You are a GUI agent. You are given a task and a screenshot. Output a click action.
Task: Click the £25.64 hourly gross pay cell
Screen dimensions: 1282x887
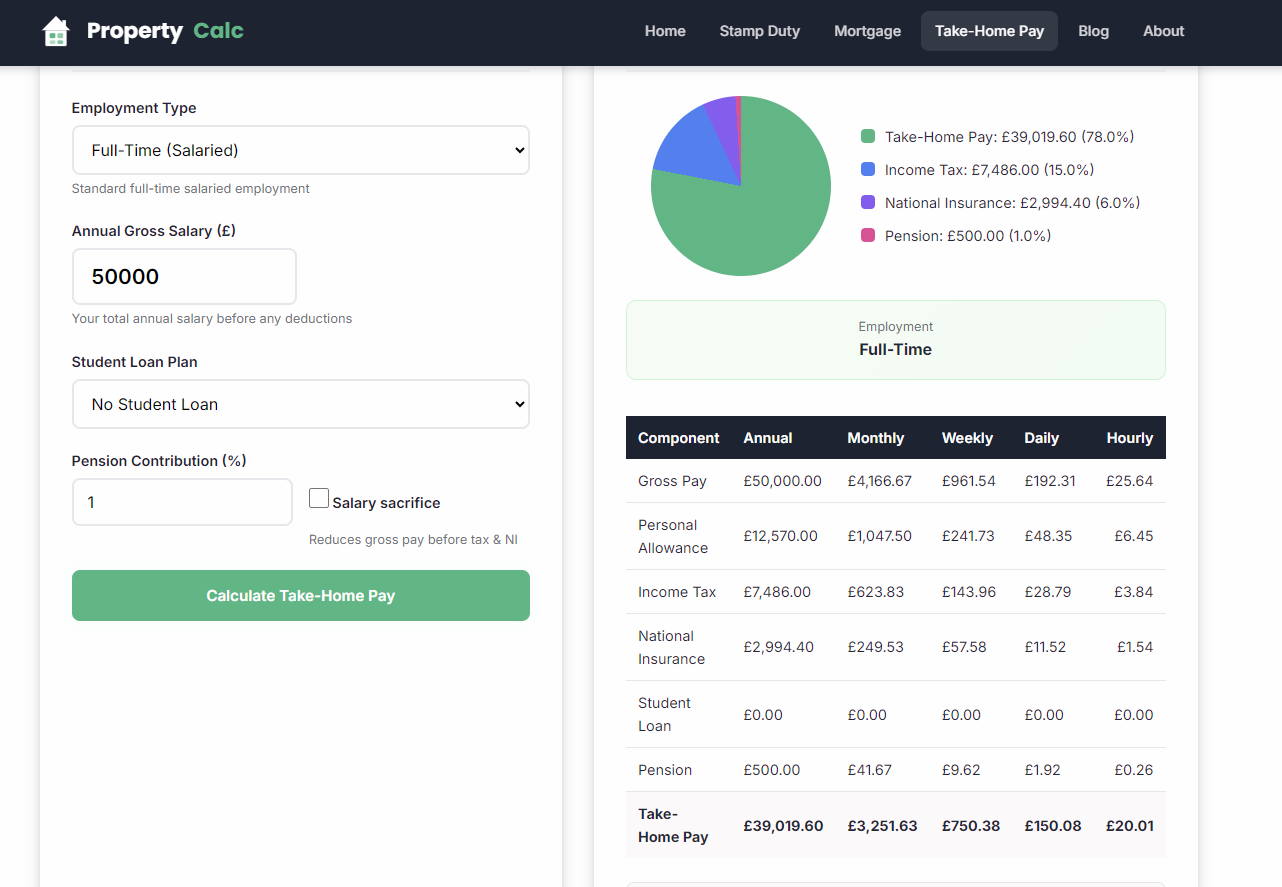[1129, 481]
